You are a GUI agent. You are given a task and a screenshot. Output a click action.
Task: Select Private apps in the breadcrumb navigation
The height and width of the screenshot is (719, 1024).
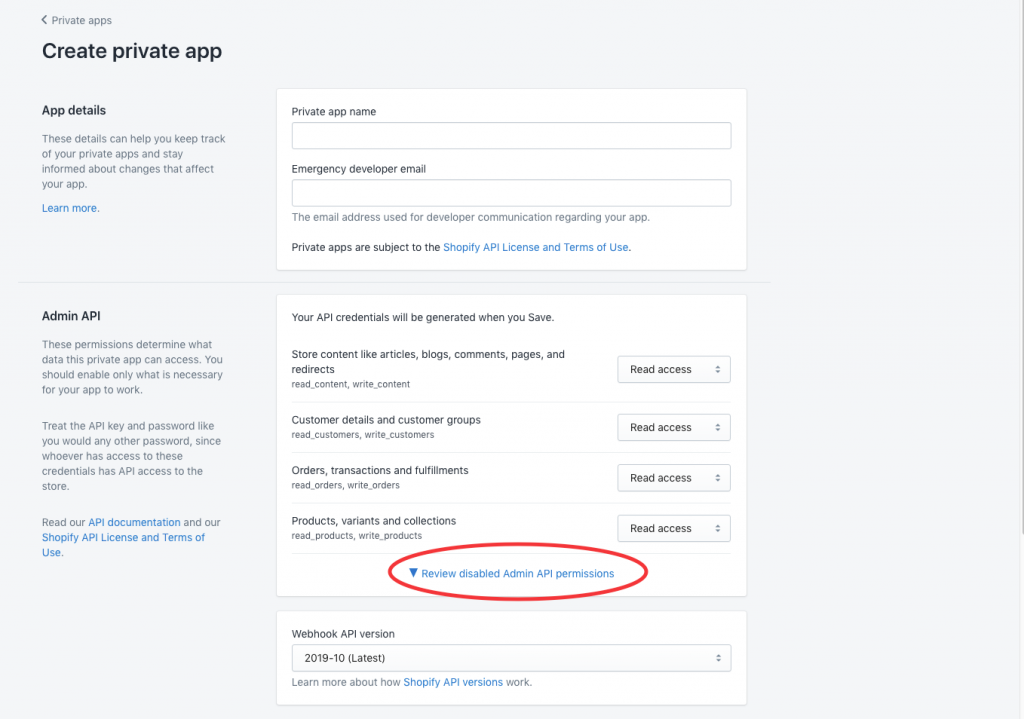point(83,19)
